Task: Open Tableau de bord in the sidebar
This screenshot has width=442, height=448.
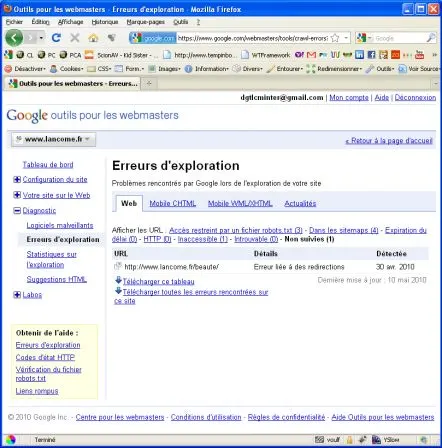Action: click(x=48, y=165)
